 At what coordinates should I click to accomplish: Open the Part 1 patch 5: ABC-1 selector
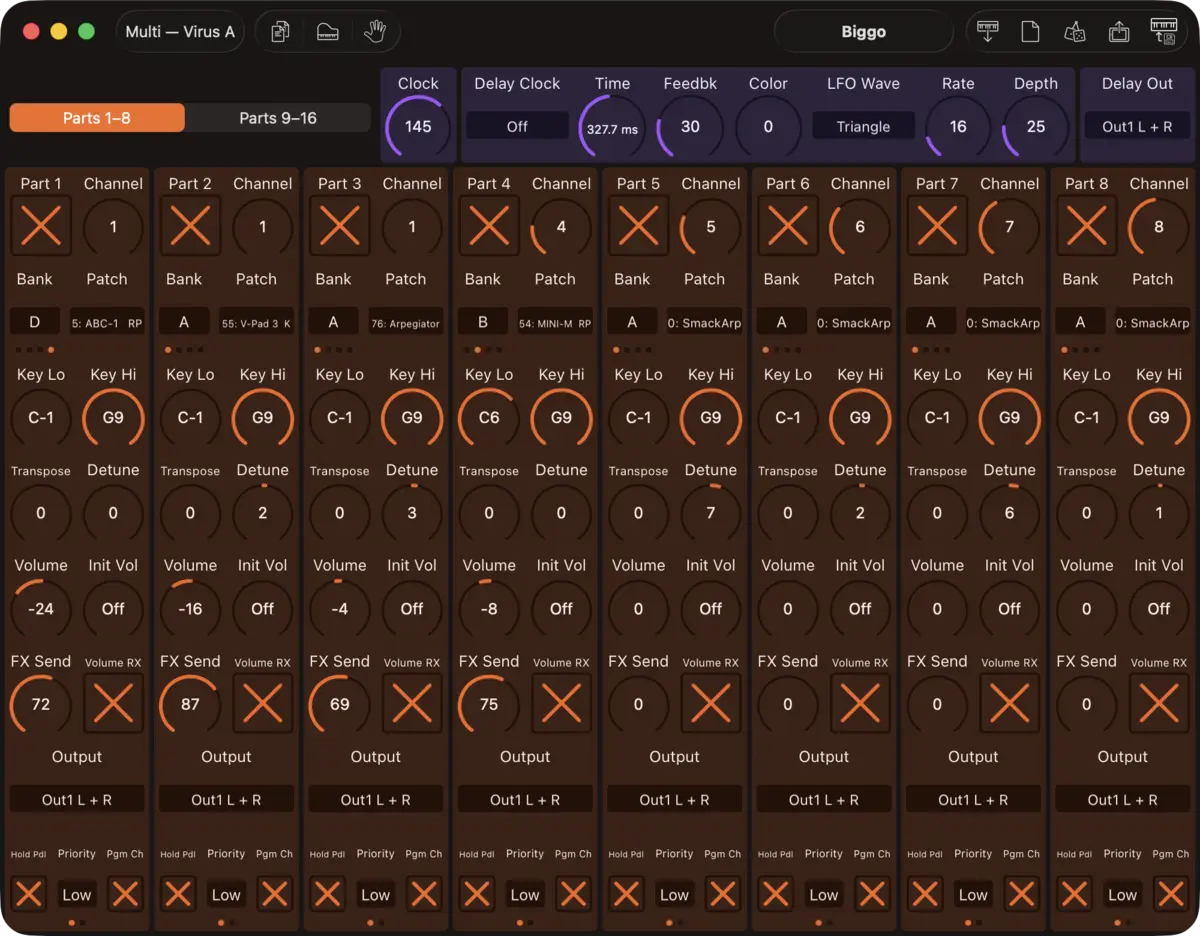click(107, 323)
